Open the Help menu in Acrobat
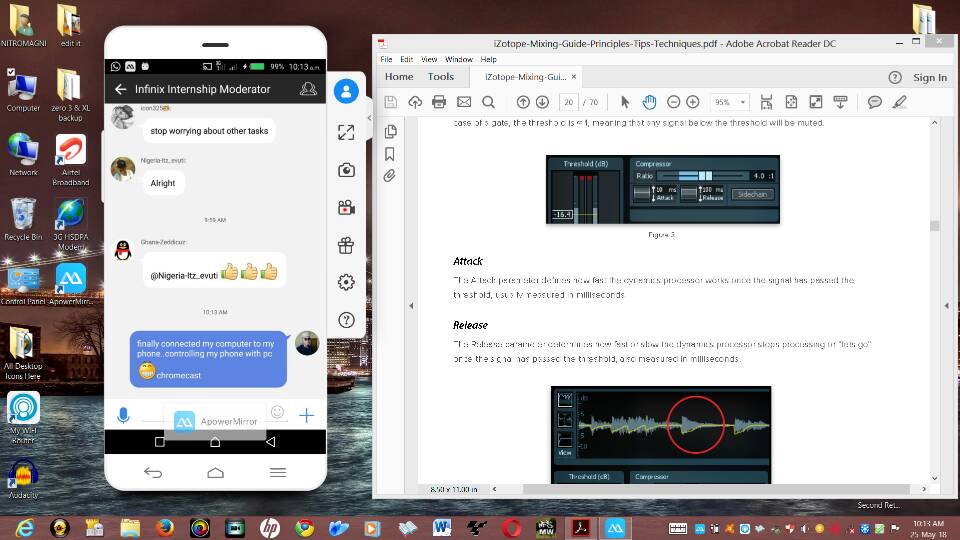The height and width of the screenshot is (540, 960). (489, 59)
